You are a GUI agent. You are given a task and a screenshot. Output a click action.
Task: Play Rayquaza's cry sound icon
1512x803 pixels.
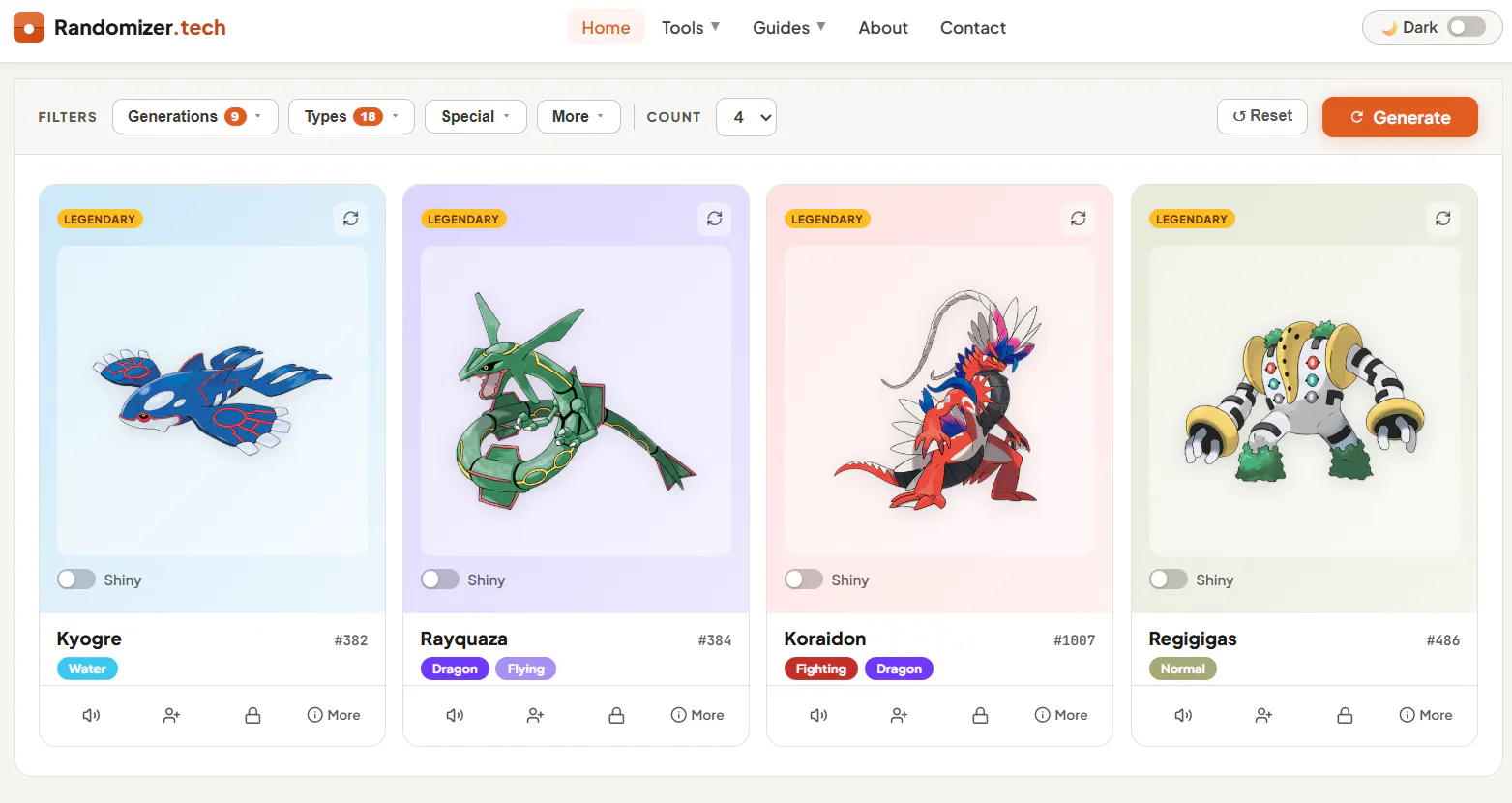(455, 715)
